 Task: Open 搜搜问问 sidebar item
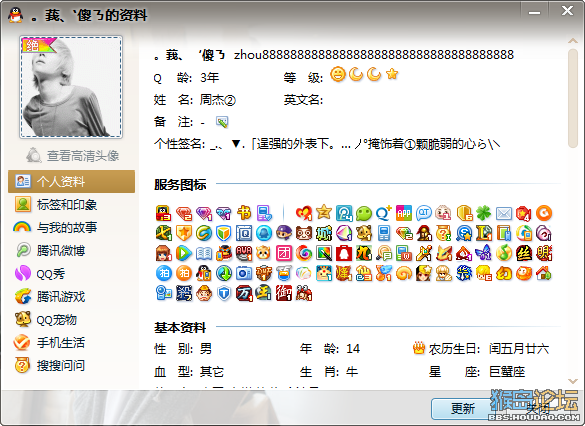71,366
